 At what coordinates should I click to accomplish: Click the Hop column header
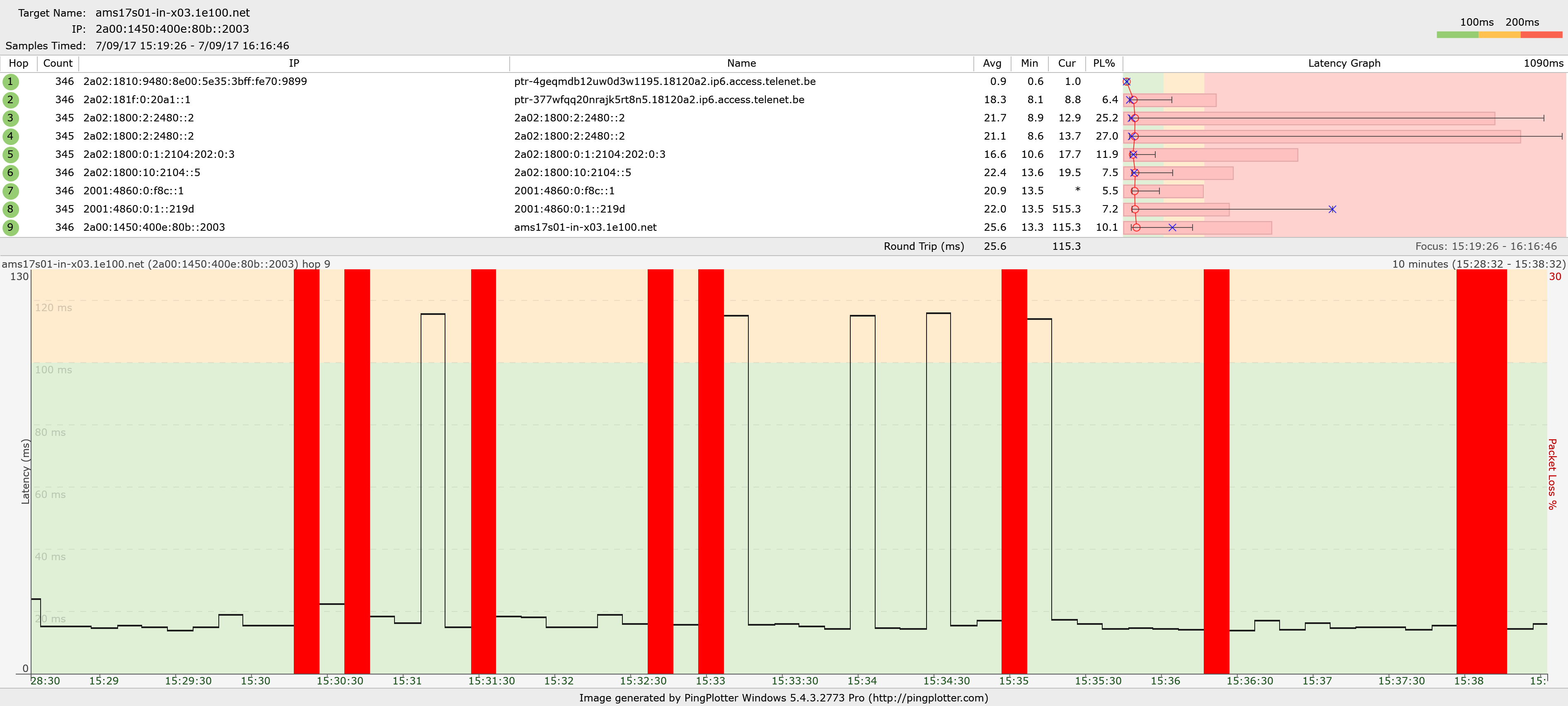pyautogui.click(x=18, y=63)
